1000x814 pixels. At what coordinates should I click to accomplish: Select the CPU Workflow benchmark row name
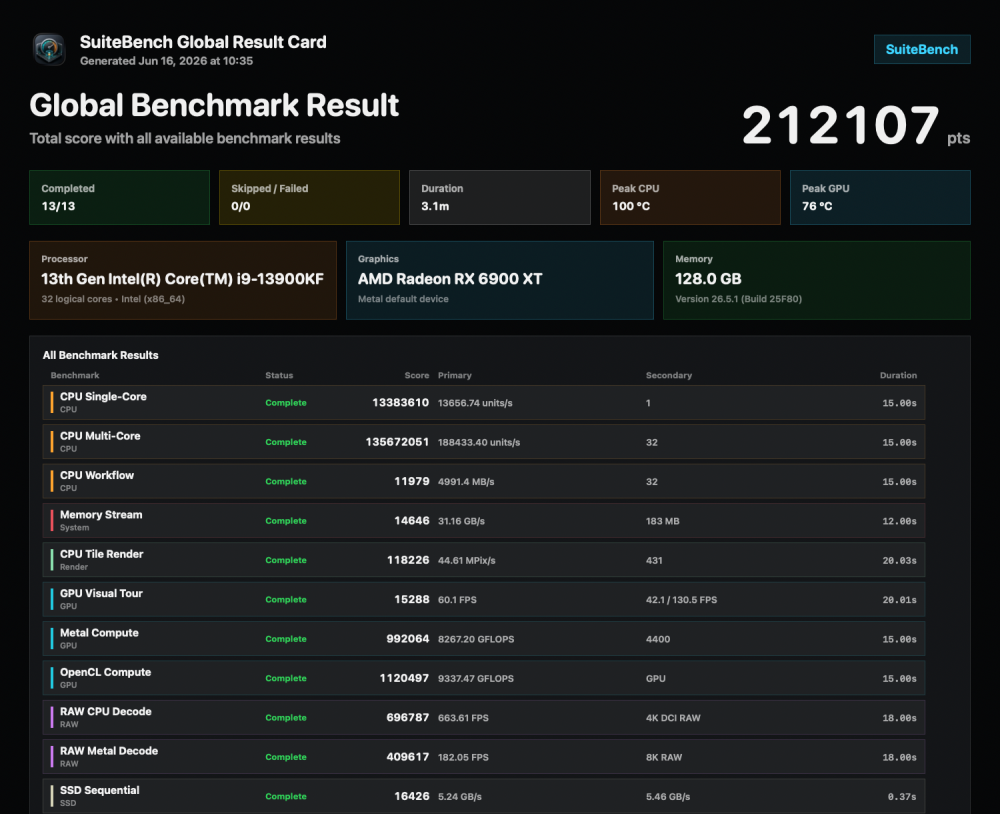coord(97,475)
